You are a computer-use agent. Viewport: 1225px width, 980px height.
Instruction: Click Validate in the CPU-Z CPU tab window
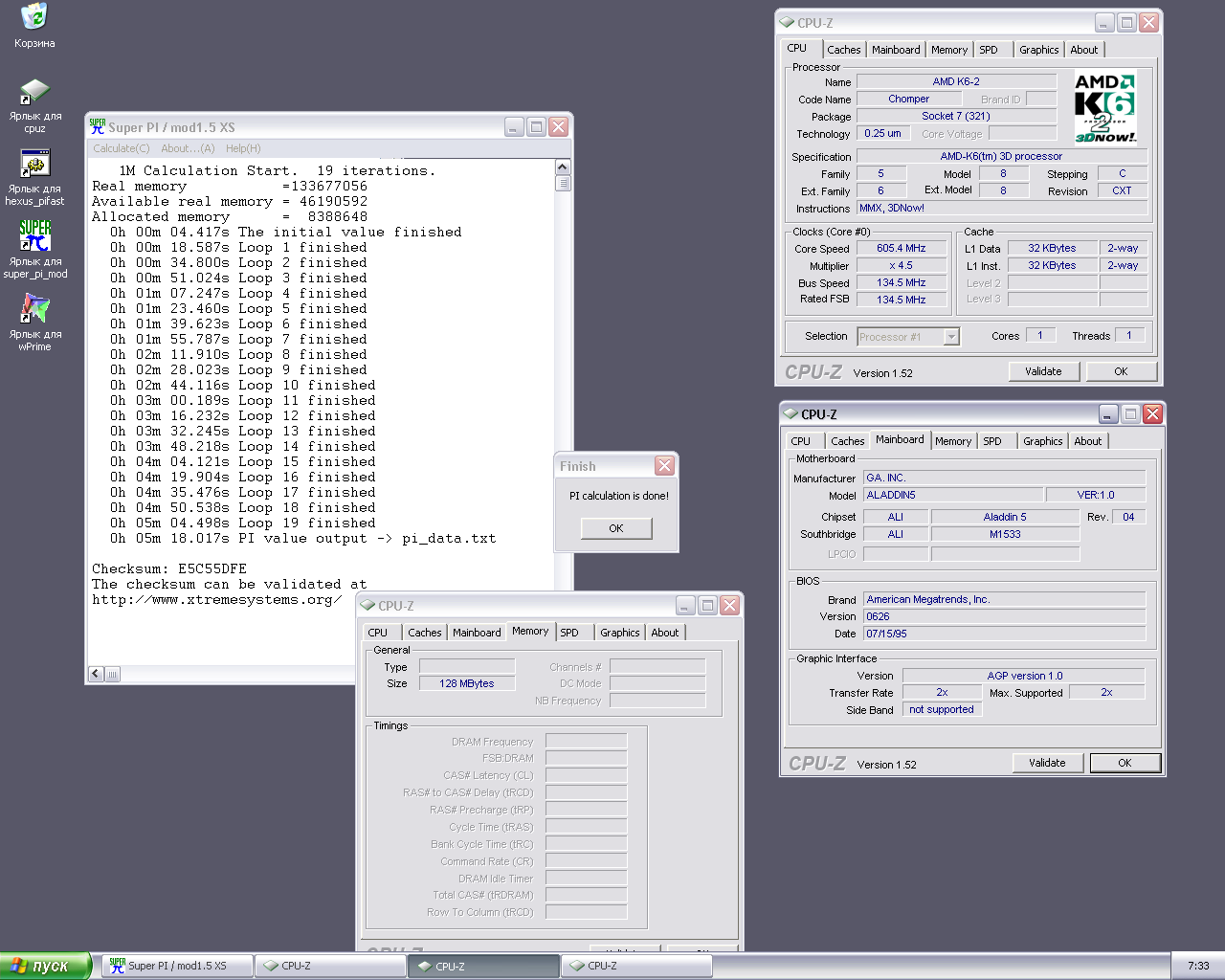[1043, 371]
